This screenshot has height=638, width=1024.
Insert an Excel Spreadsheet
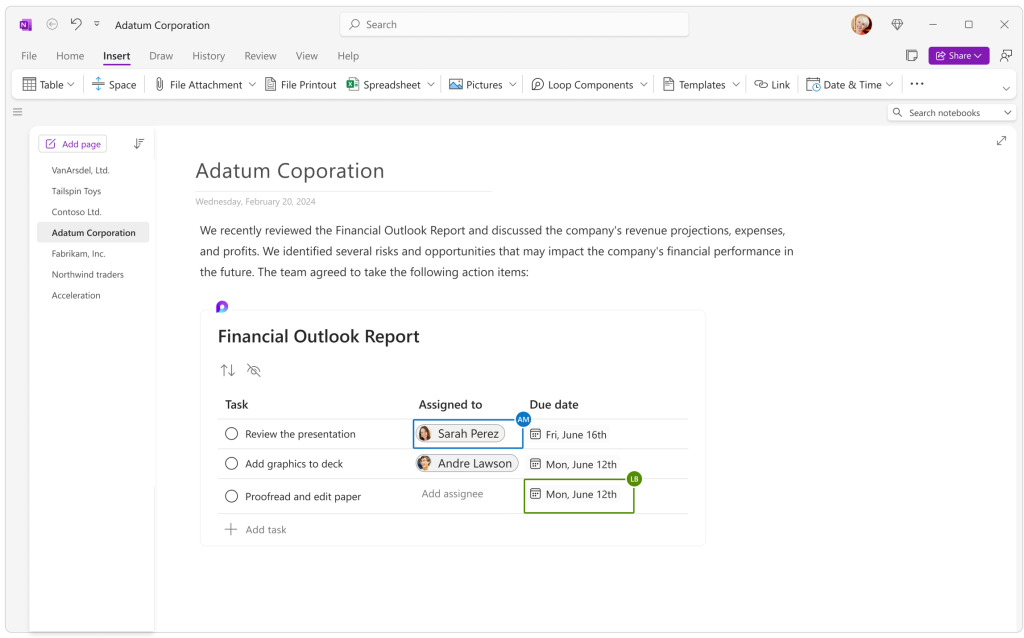tap(383, 84)
